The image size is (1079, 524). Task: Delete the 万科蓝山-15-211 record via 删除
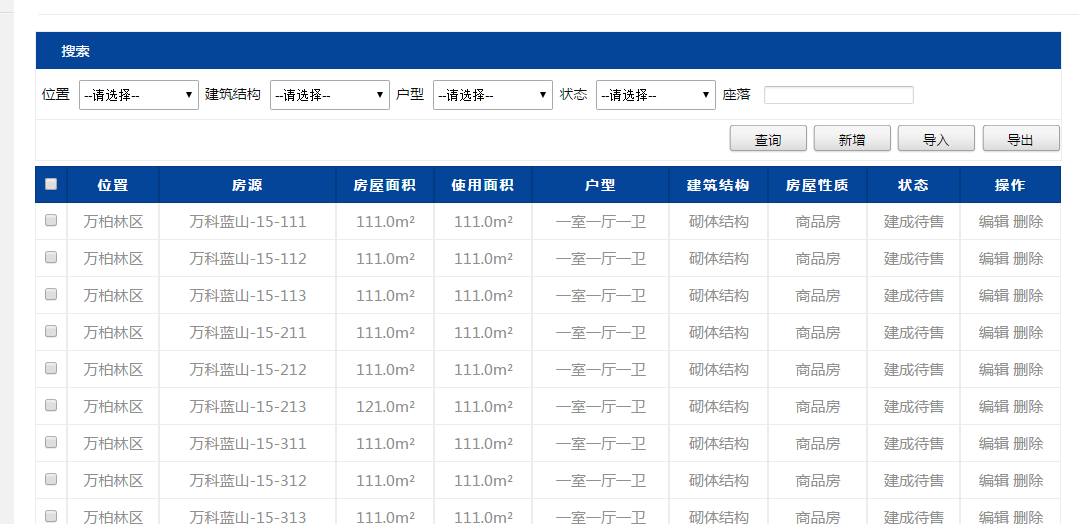[1028, 333]
